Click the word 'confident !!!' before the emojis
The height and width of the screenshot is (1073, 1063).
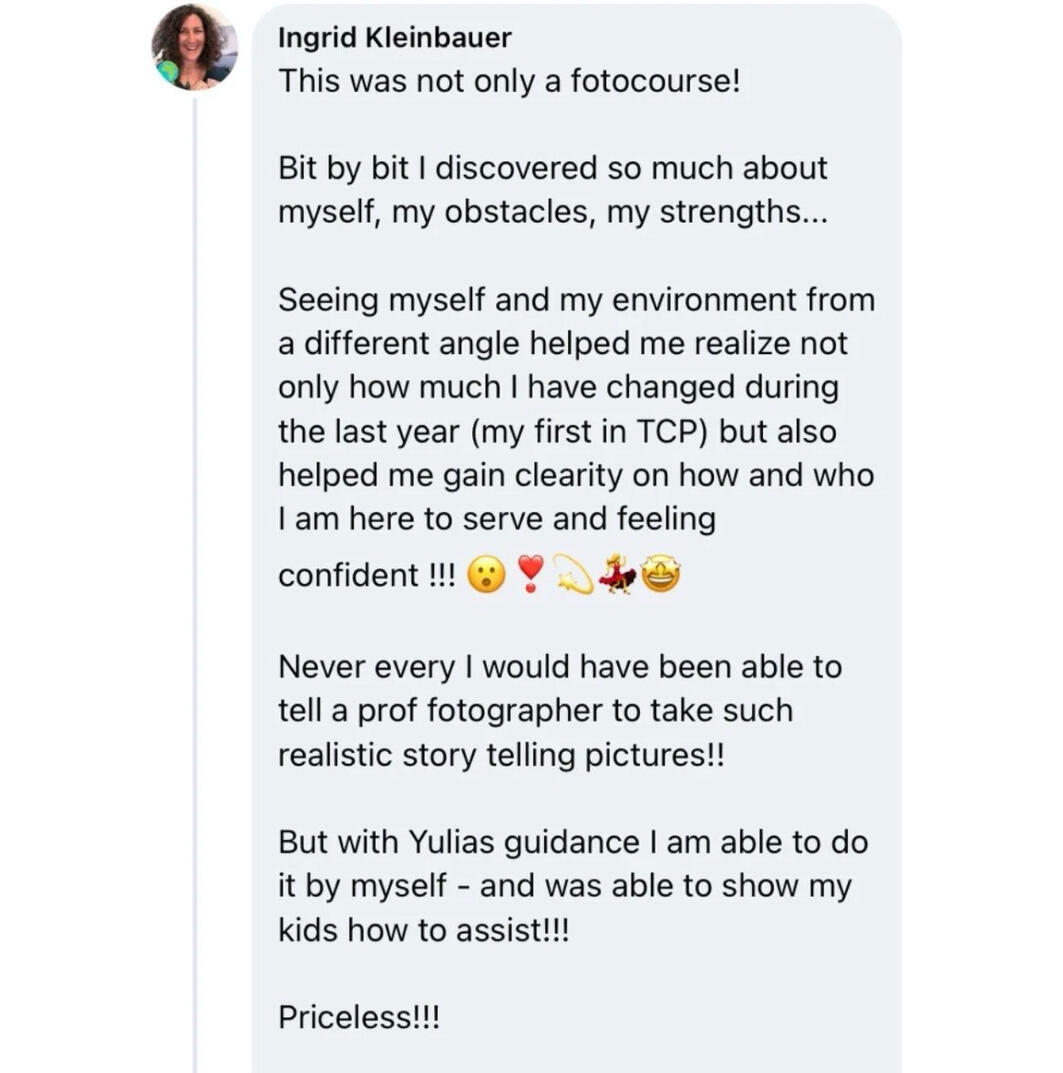(x=366, y=575)
